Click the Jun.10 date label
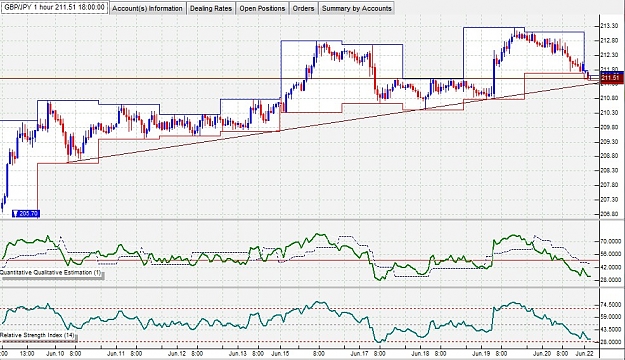The height and width of the screenshot is (360, 625). tap(55, 354)
